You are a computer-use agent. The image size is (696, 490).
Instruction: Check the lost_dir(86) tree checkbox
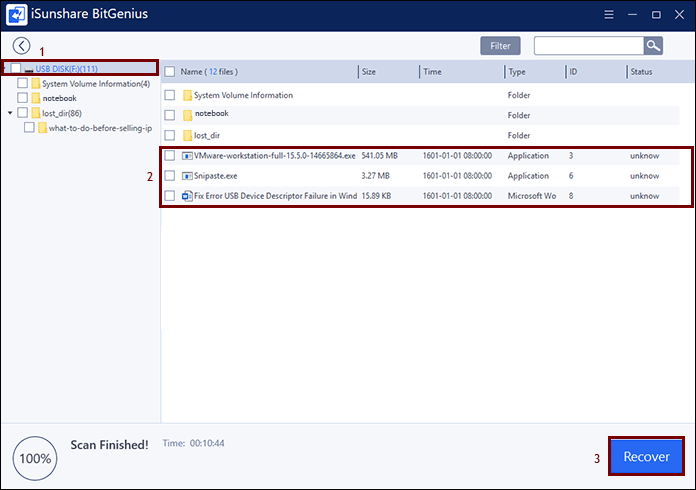[23, 113]
